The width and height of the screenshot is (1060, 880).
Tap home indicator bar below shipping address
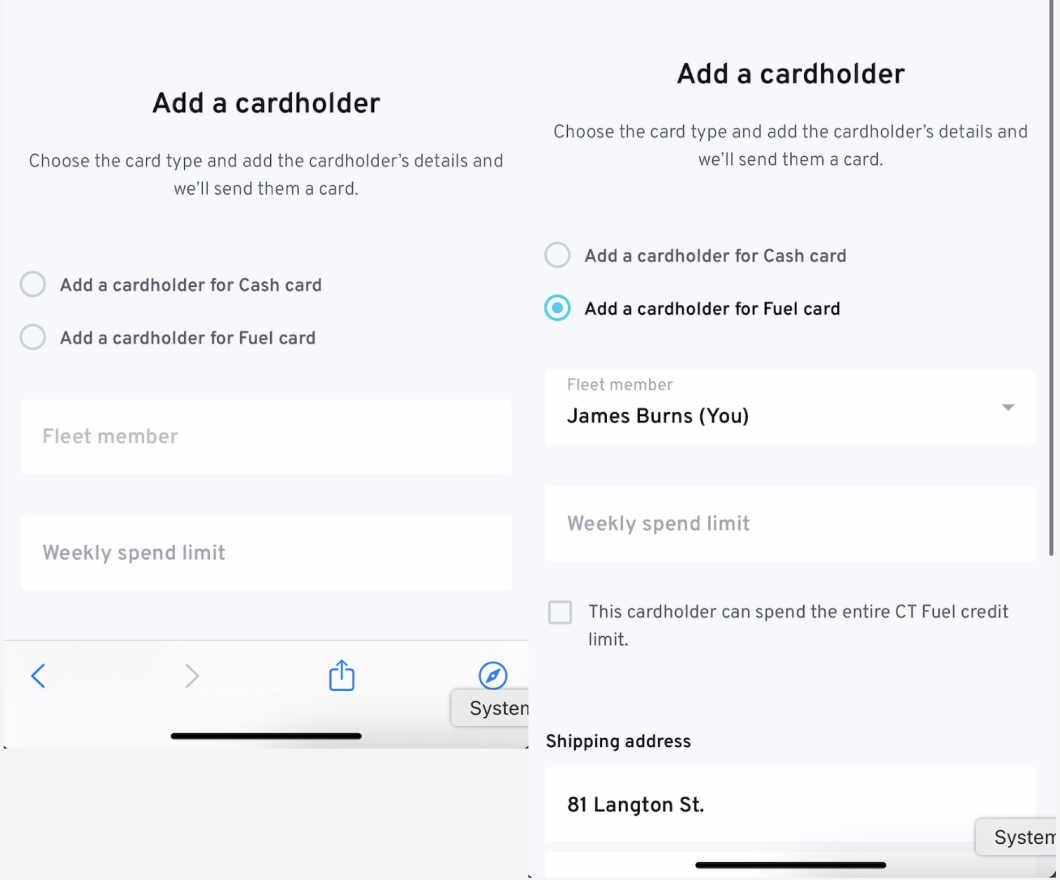[790, 864]
